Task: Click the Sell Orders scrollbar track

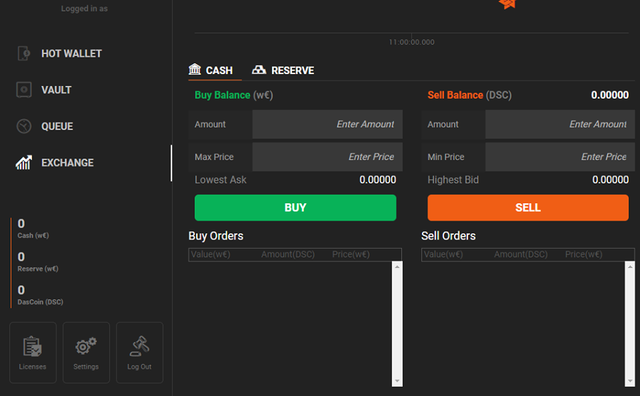Action: [630, 324]
